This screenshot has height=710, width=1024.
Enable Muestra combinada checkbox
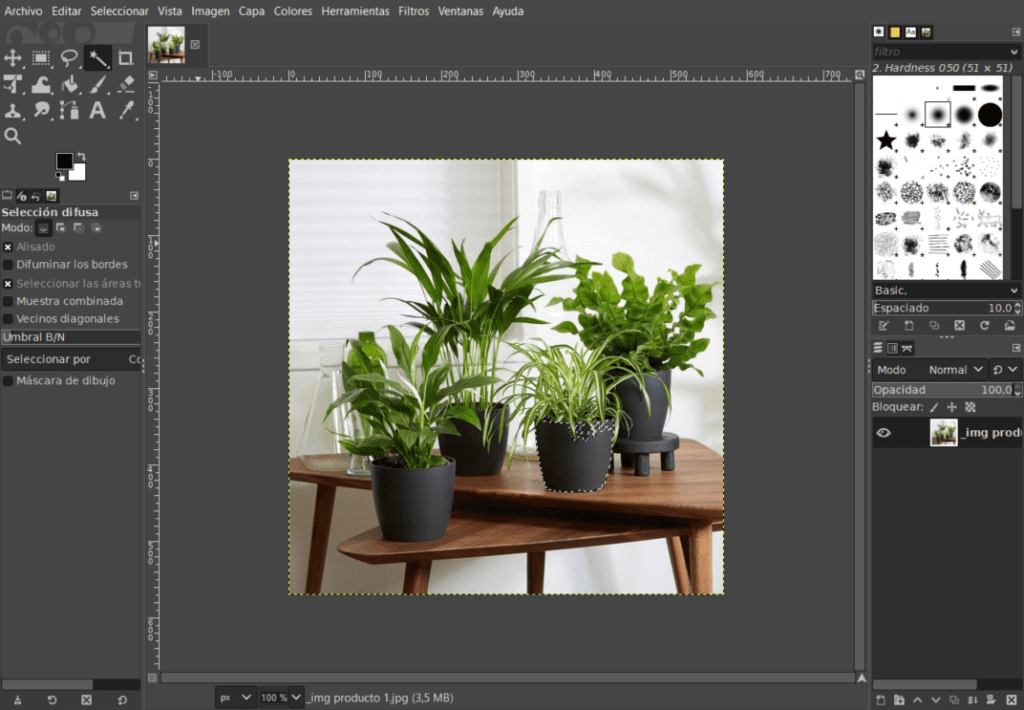point(8,301)
